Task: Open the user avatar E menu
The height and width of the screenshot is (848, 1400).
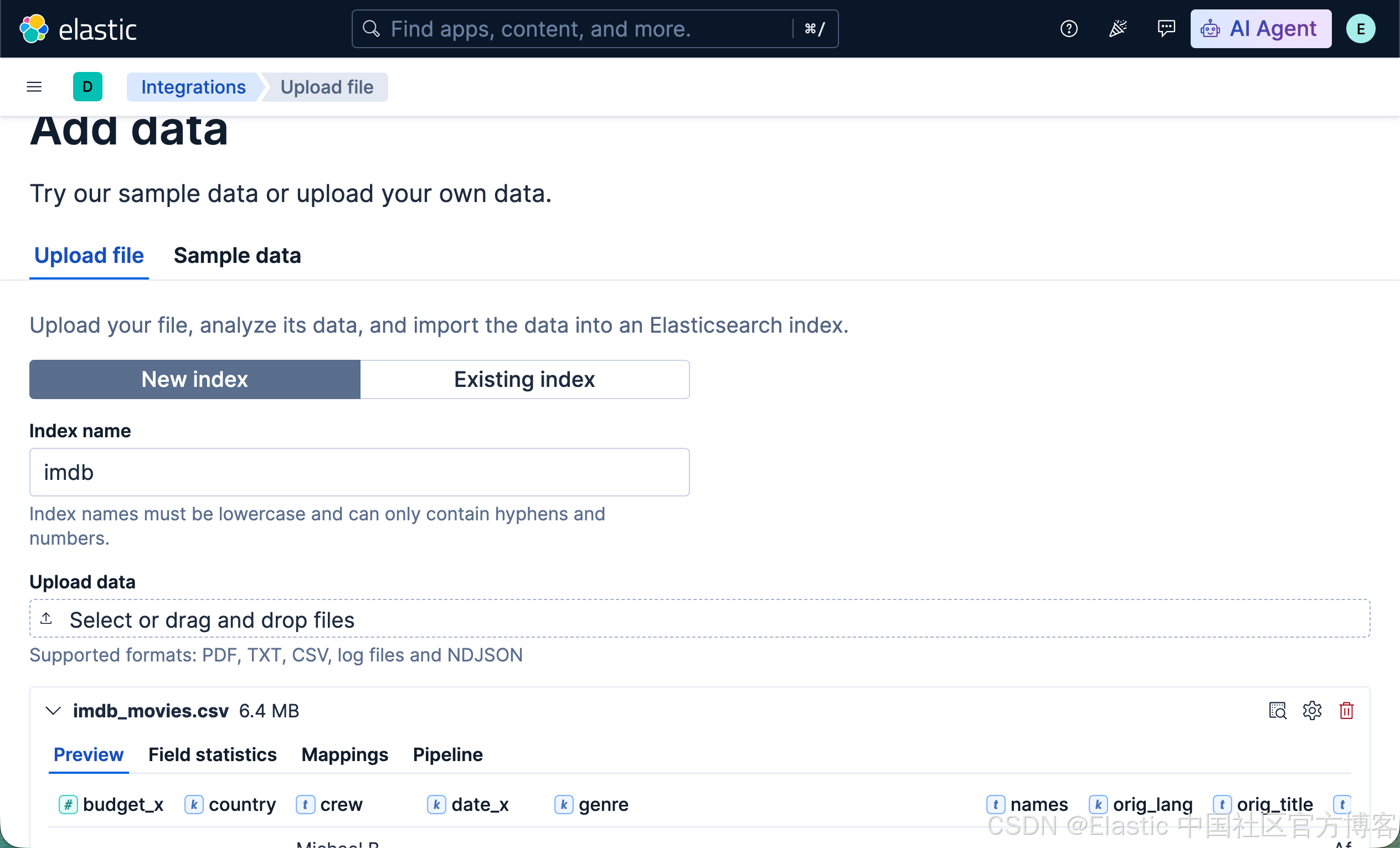Action: point(1360,28)
